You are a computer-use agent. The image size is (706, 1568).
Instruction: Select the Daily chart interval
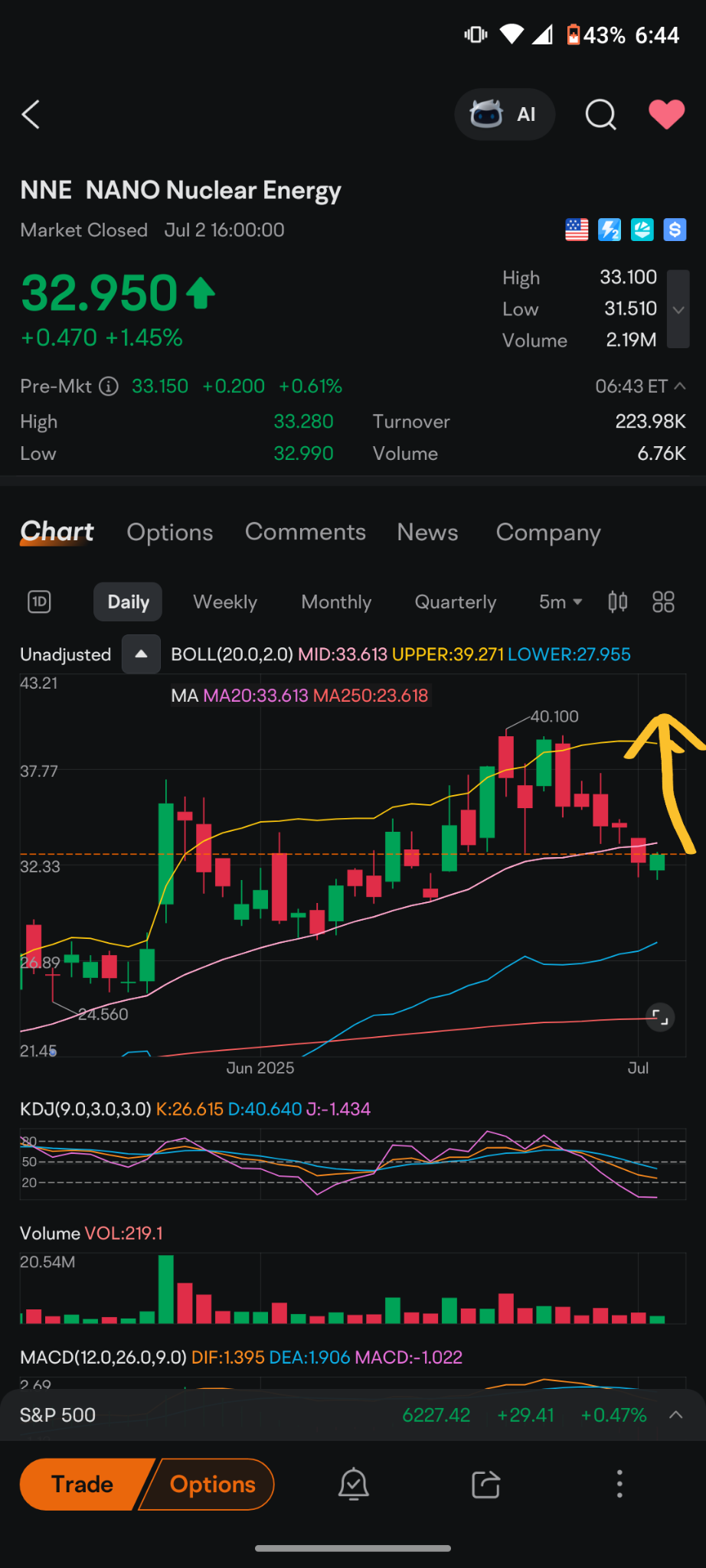129,602
